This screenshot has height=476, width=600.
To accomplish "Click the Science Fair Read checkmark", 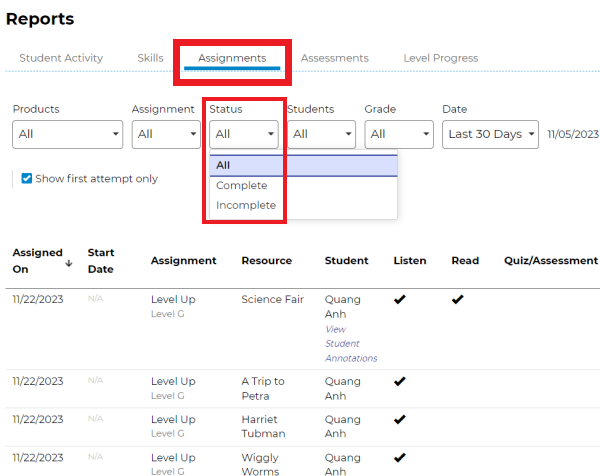I will 458,299.
